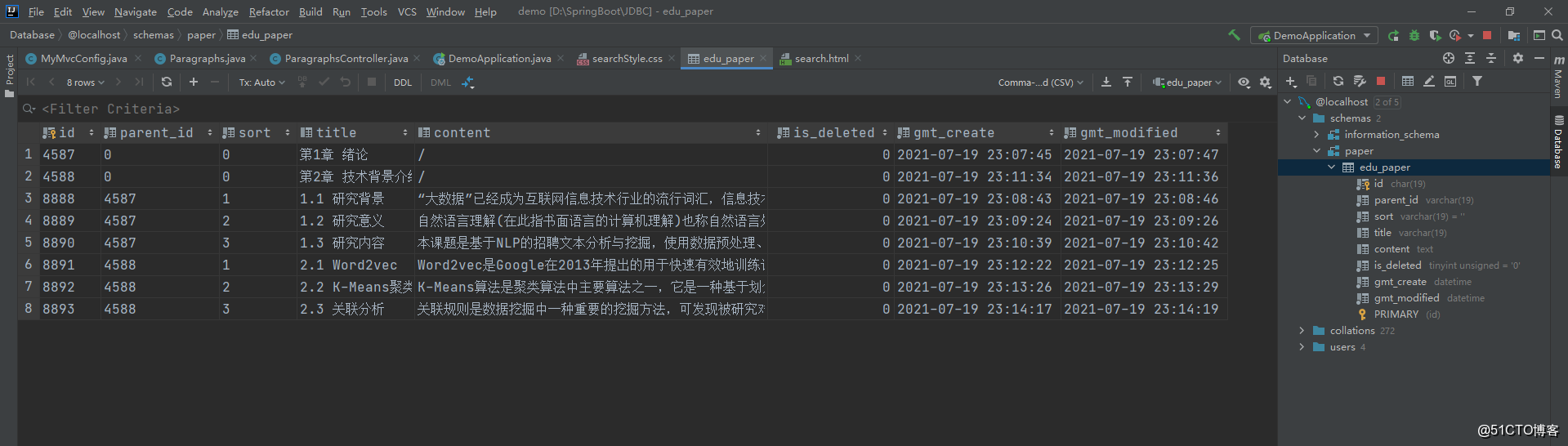Expand the information_schema node
The height and width of the screenshot is (446, 1568).
(x=1316, y=134)
